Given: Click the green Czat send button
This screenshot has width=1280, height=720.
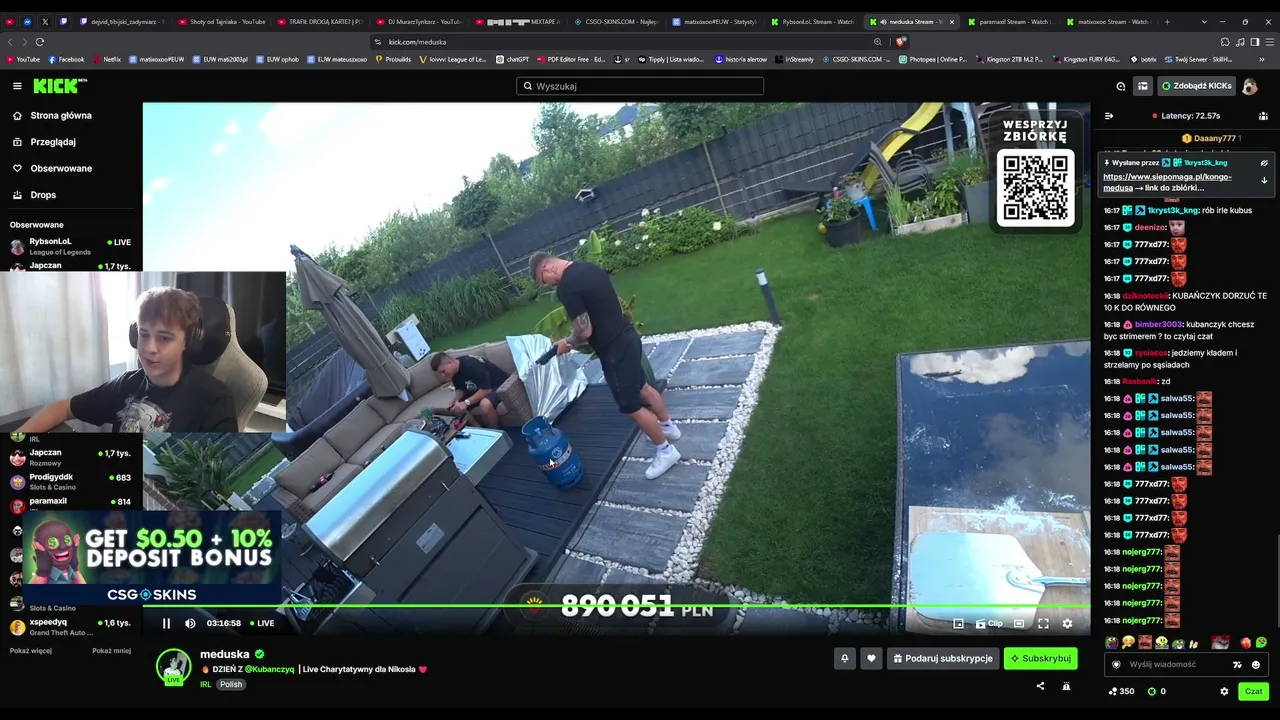Looking at the screenshot, I should pyautogui.click(x=1253, y=691).
